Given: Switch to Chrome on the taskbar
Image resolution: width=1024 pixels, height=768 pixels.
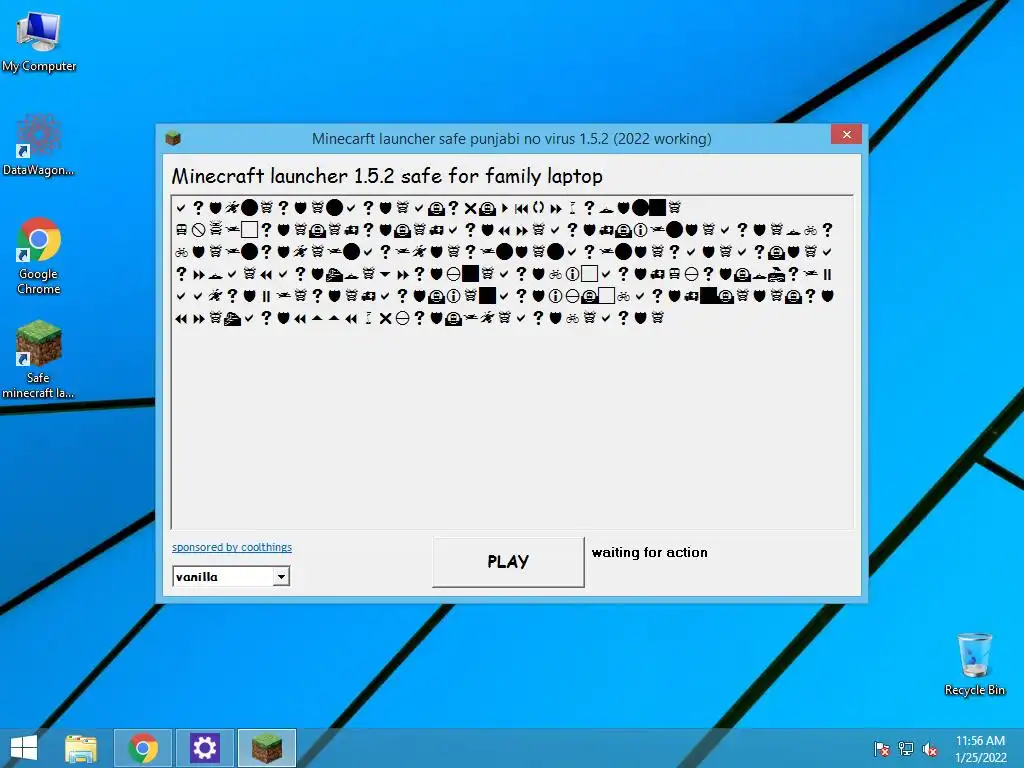Looking at the screenshot, I should click(143, 748).
